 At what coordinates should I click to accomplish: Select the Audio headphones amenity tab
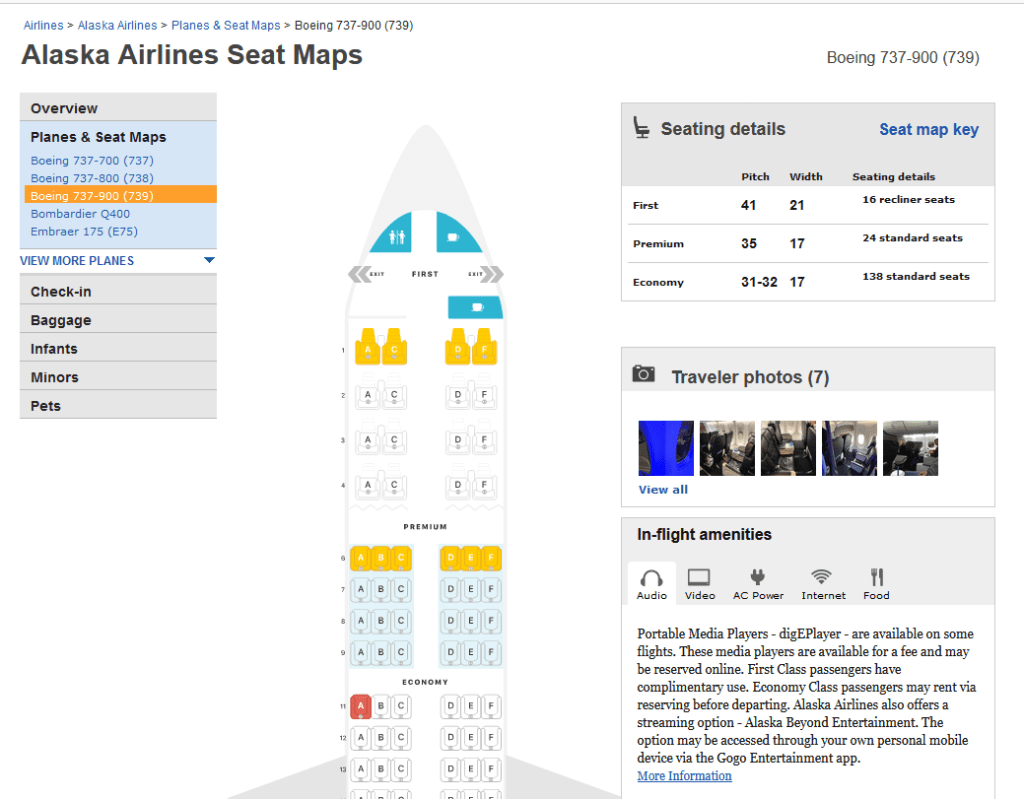(652, 583)
